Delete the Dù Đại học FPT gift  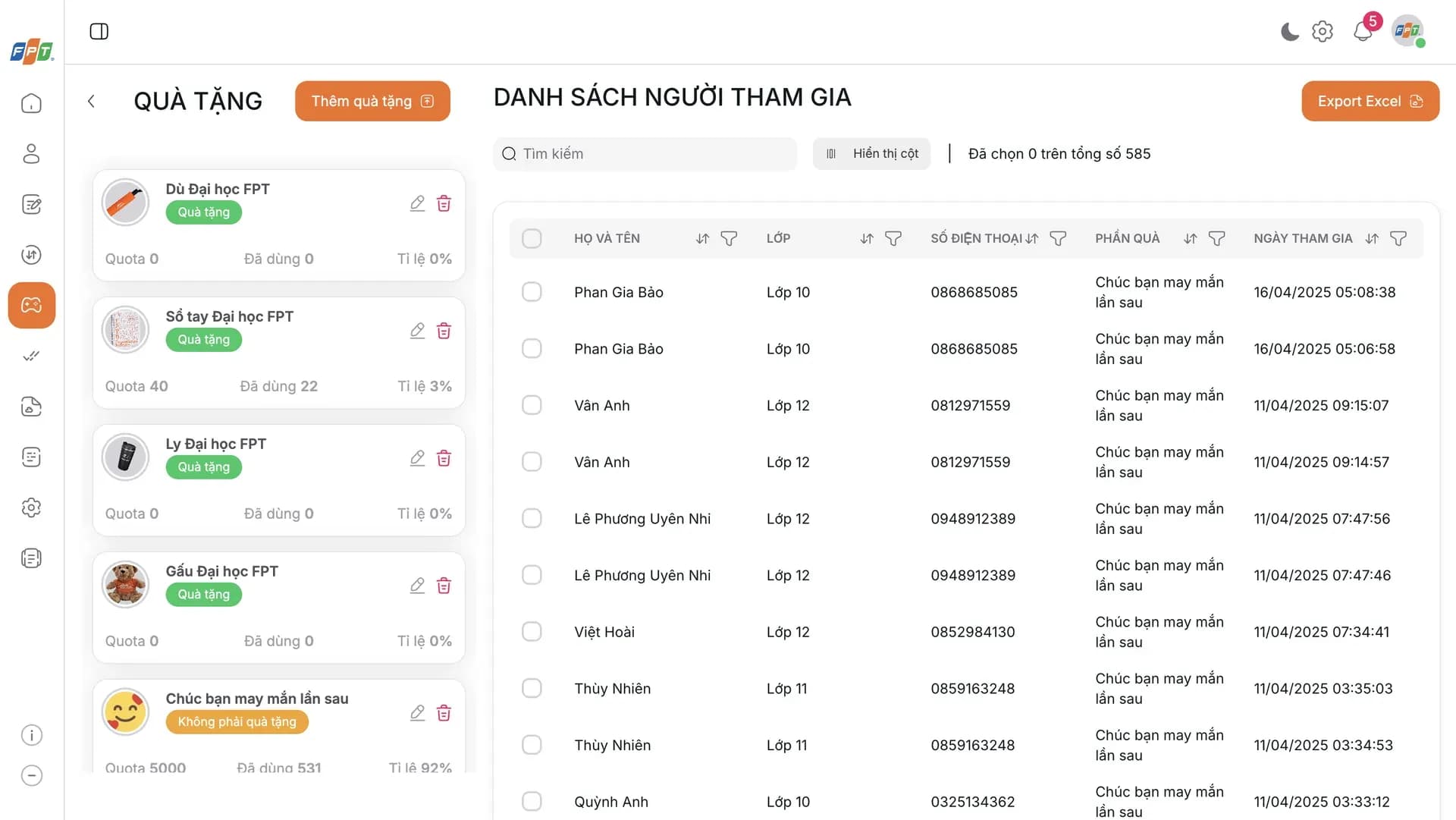[444, 203]
